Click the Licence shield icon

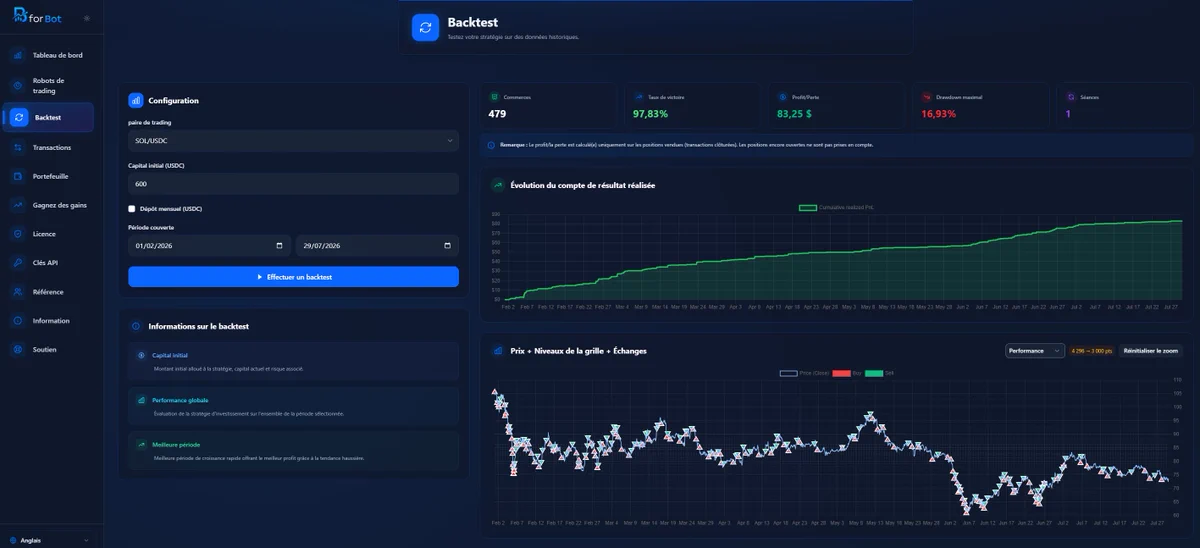click(x=18, y=234)
